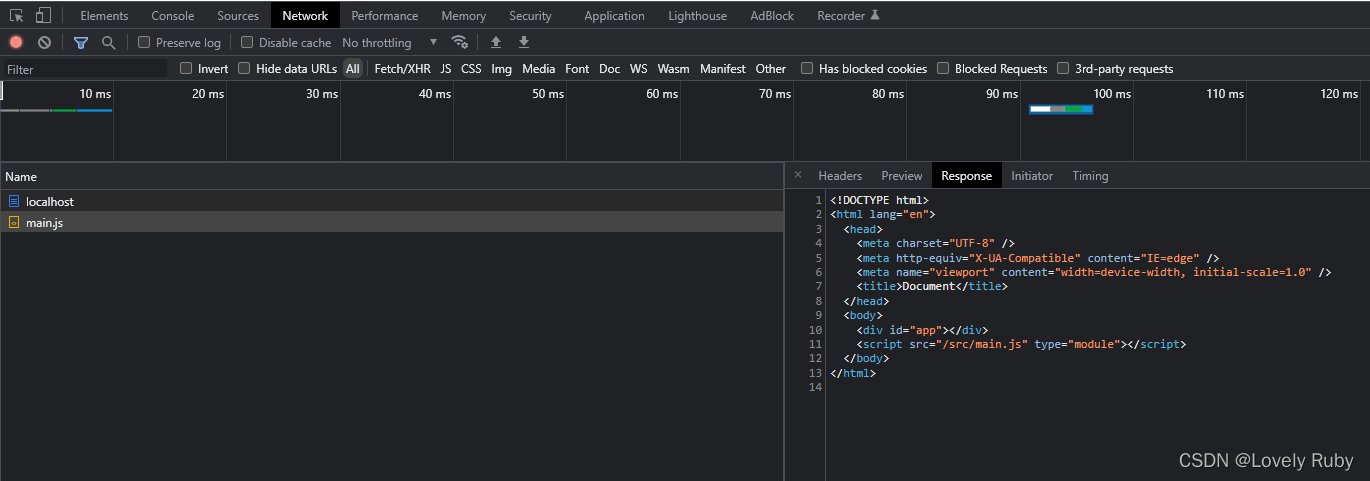
Task: Filter requests by Other
Action: pos(771,68)
